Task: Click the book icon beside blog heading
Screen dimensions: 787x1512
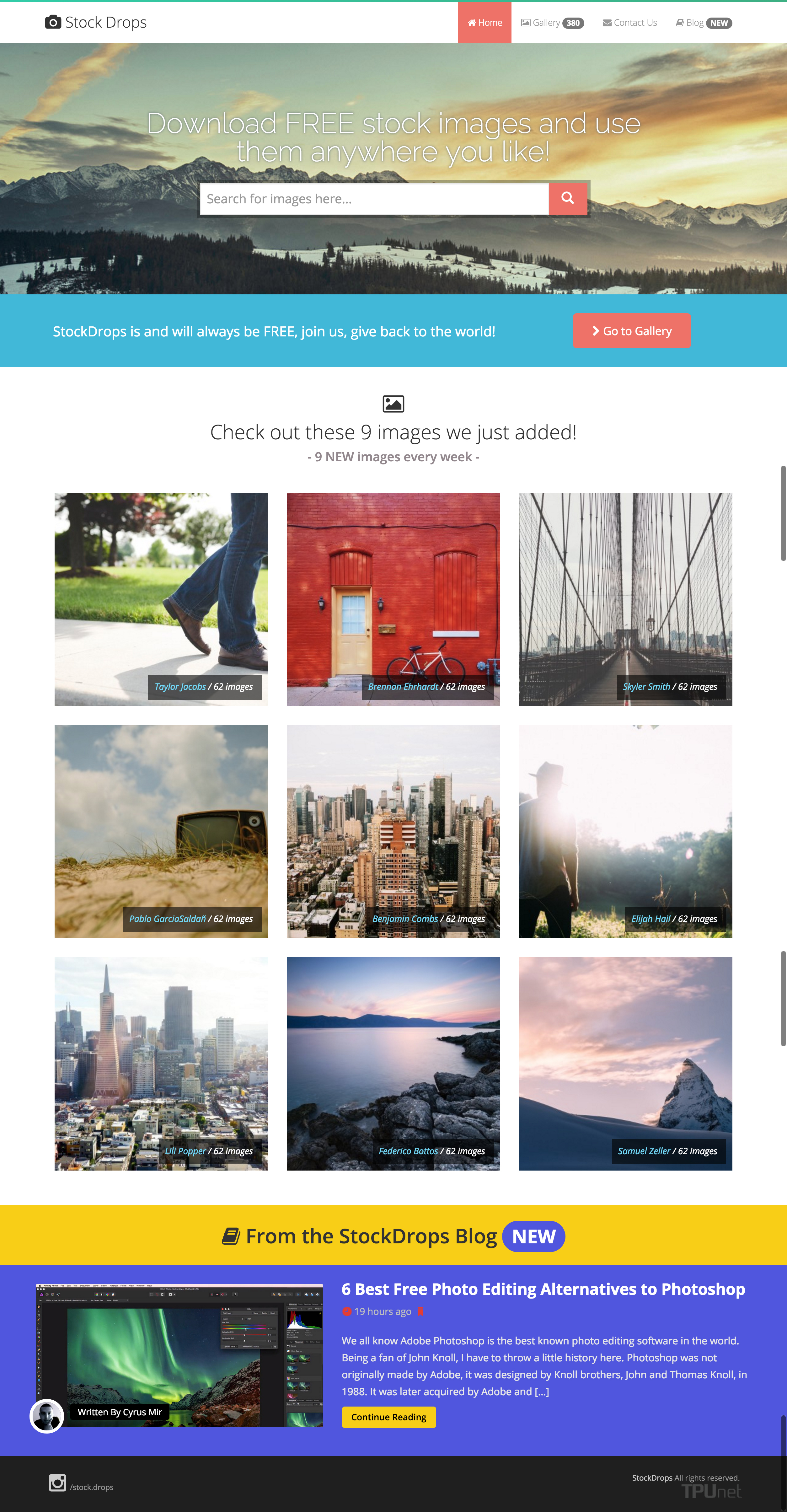Action: tap(231, 1236)
